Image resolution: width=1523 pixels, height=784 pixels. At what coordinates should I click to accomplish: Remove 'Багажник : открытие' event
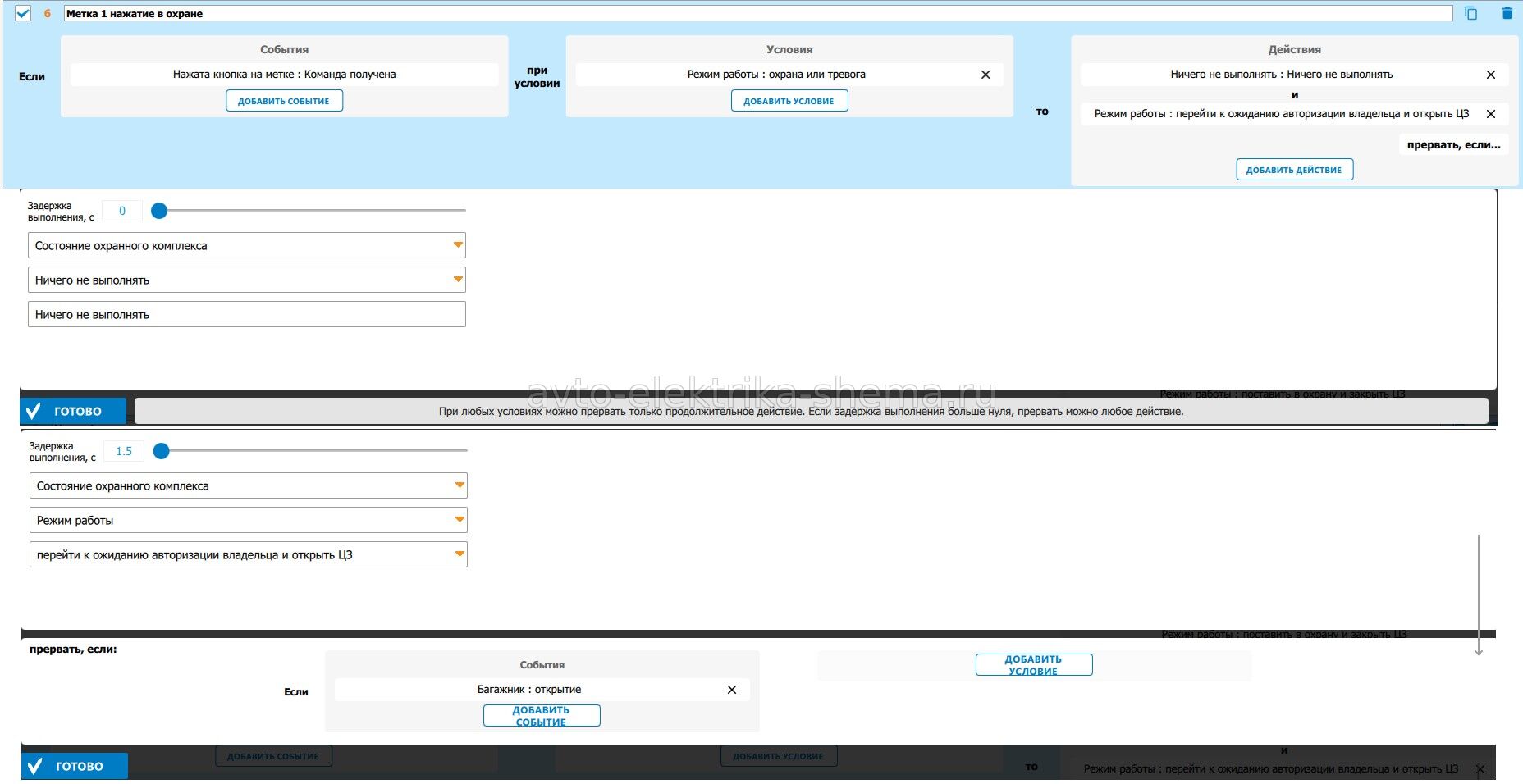732,690
